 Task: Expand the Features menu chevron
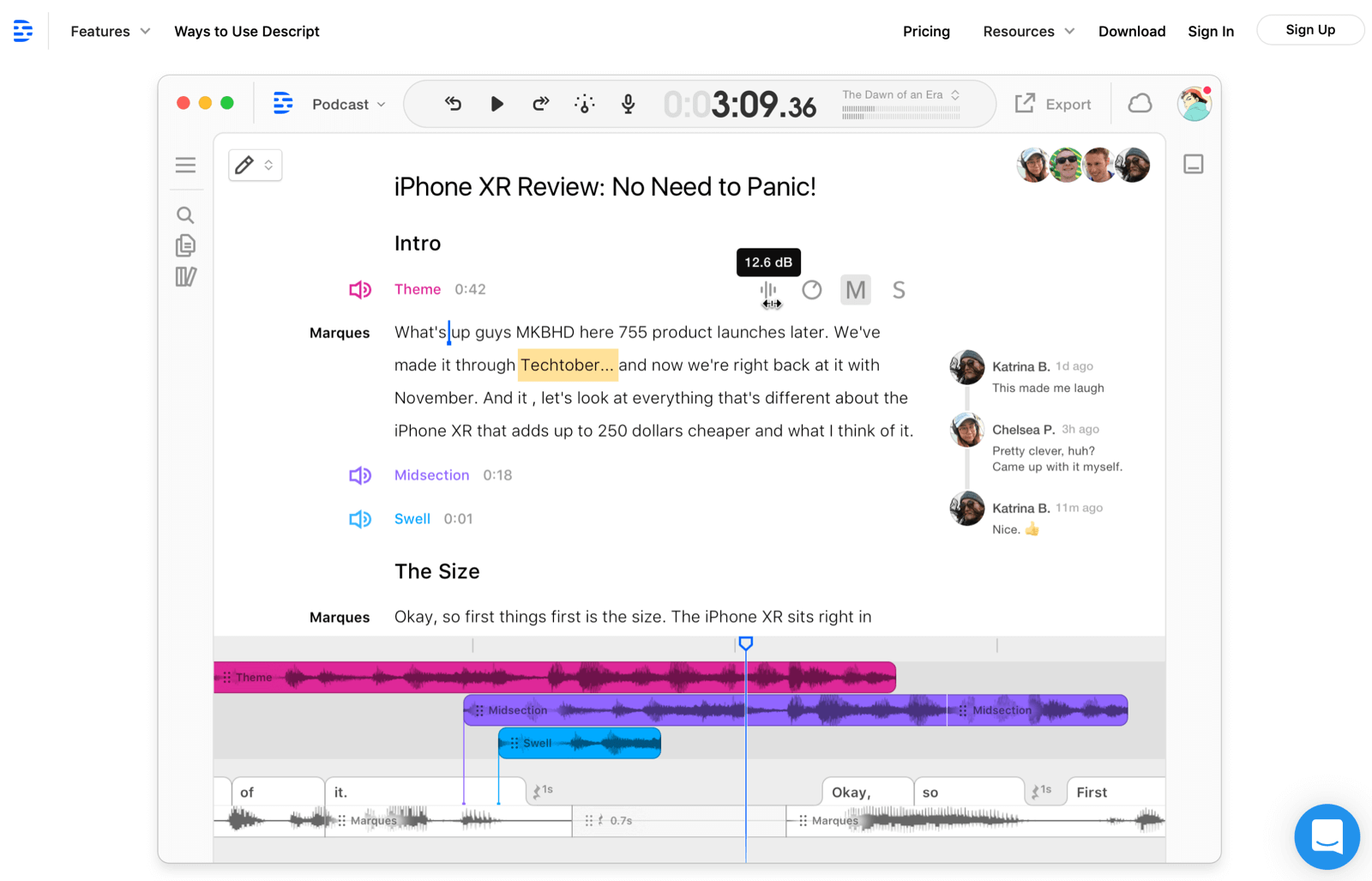[x=145, y=32]
